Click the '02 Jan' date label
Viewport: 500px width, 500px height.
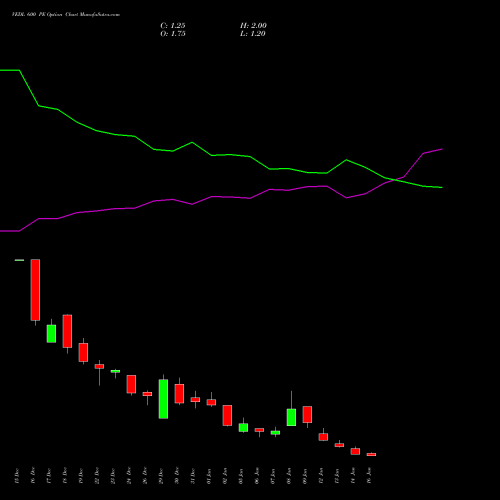click(x=225, y=476)
